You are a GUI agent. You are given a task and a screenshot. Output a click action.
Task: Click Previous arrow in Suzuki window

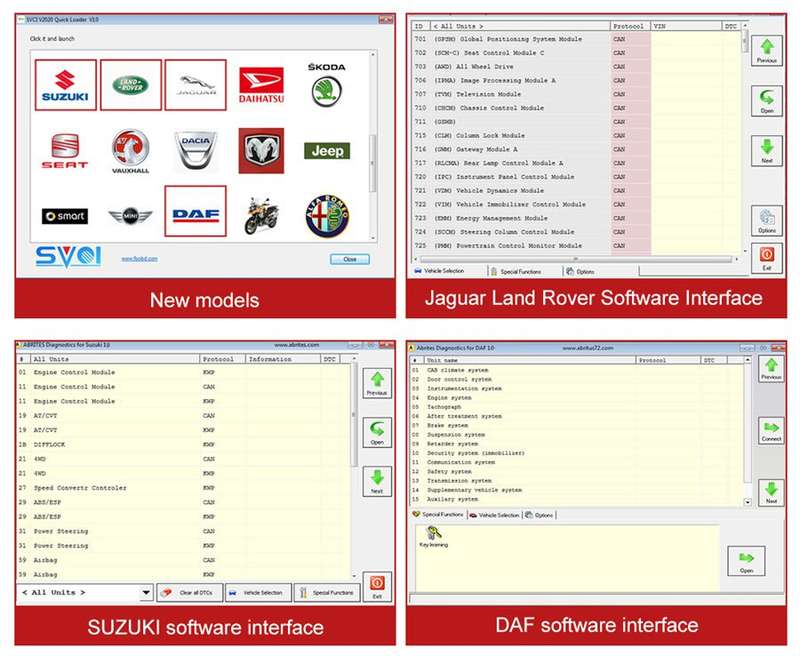click(377, 383)
